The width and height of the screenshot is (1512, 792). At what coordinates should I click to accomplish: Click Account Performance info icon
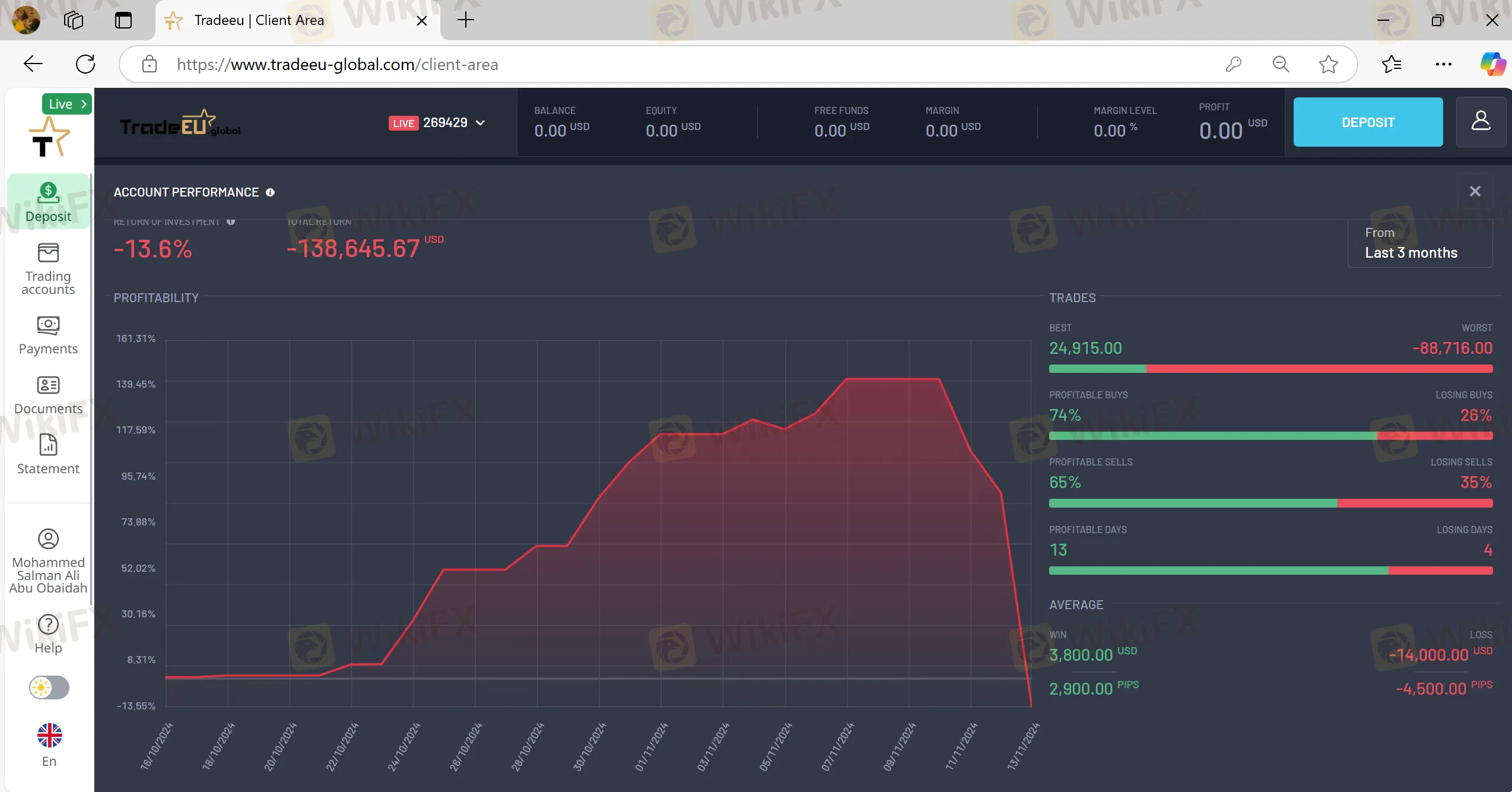click(x=270, y=192)
